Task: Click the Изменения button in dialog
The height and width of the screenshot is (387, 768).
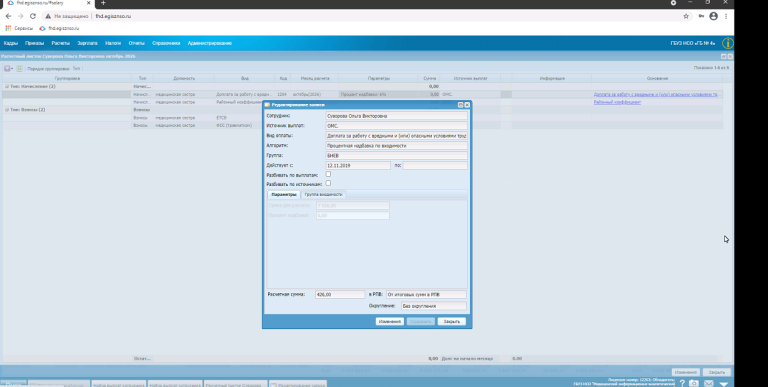Action: pyautogui.click(x=390, y=322)
